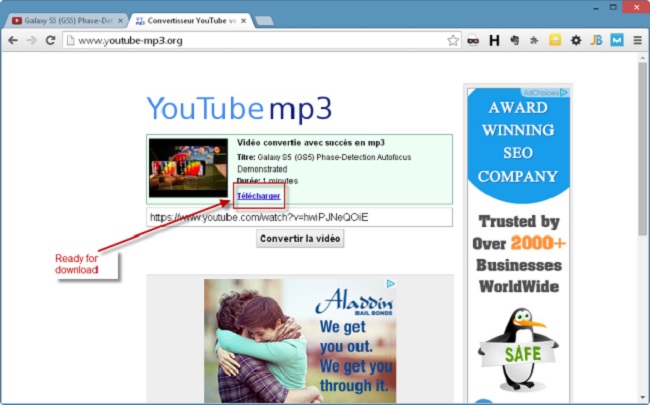Click the SAFE penguin ad image
Screen dimensions: 650x405
pos(519,349)
